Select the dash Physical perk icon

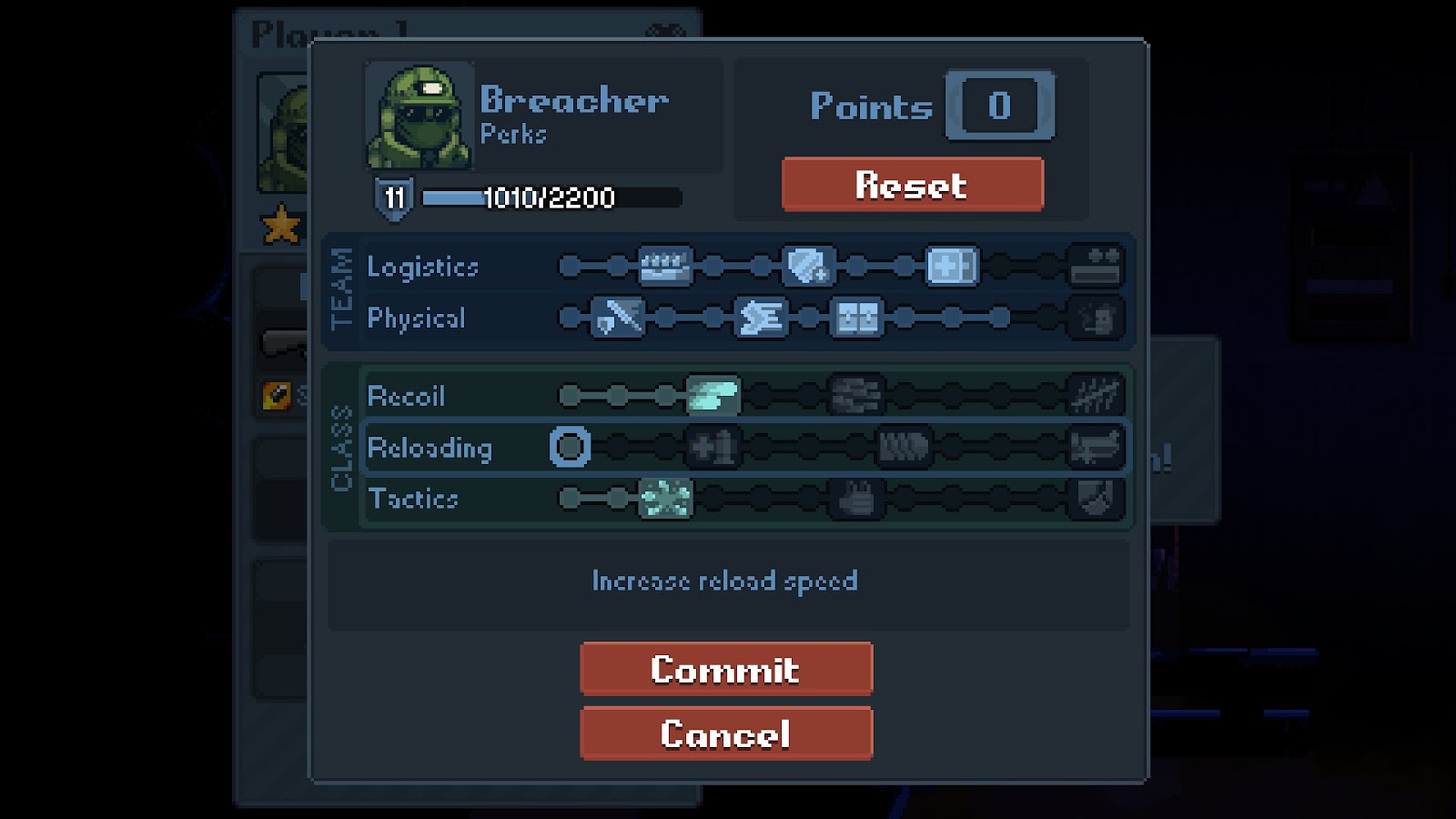[761, 318]
